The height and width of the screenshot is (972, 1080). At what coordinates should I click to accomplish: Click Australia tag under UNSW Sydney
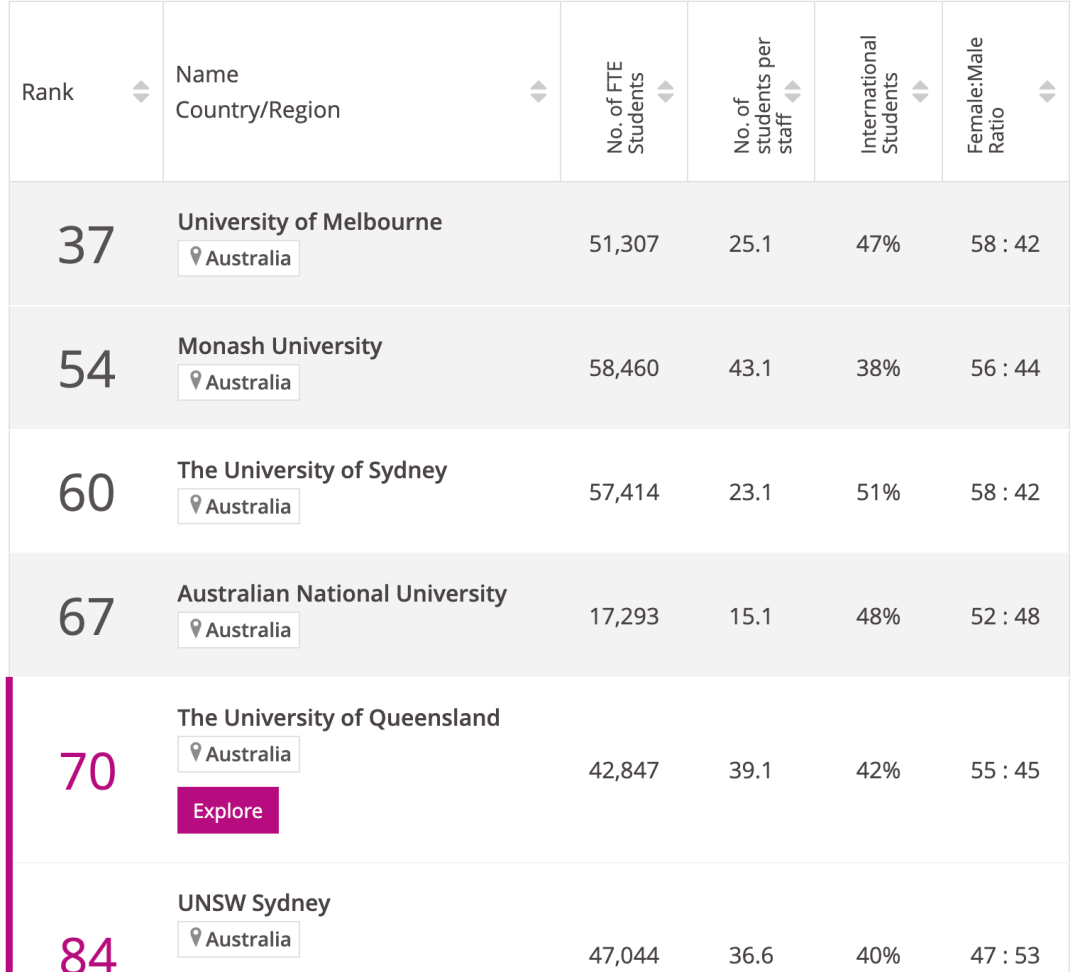(239, 939)
